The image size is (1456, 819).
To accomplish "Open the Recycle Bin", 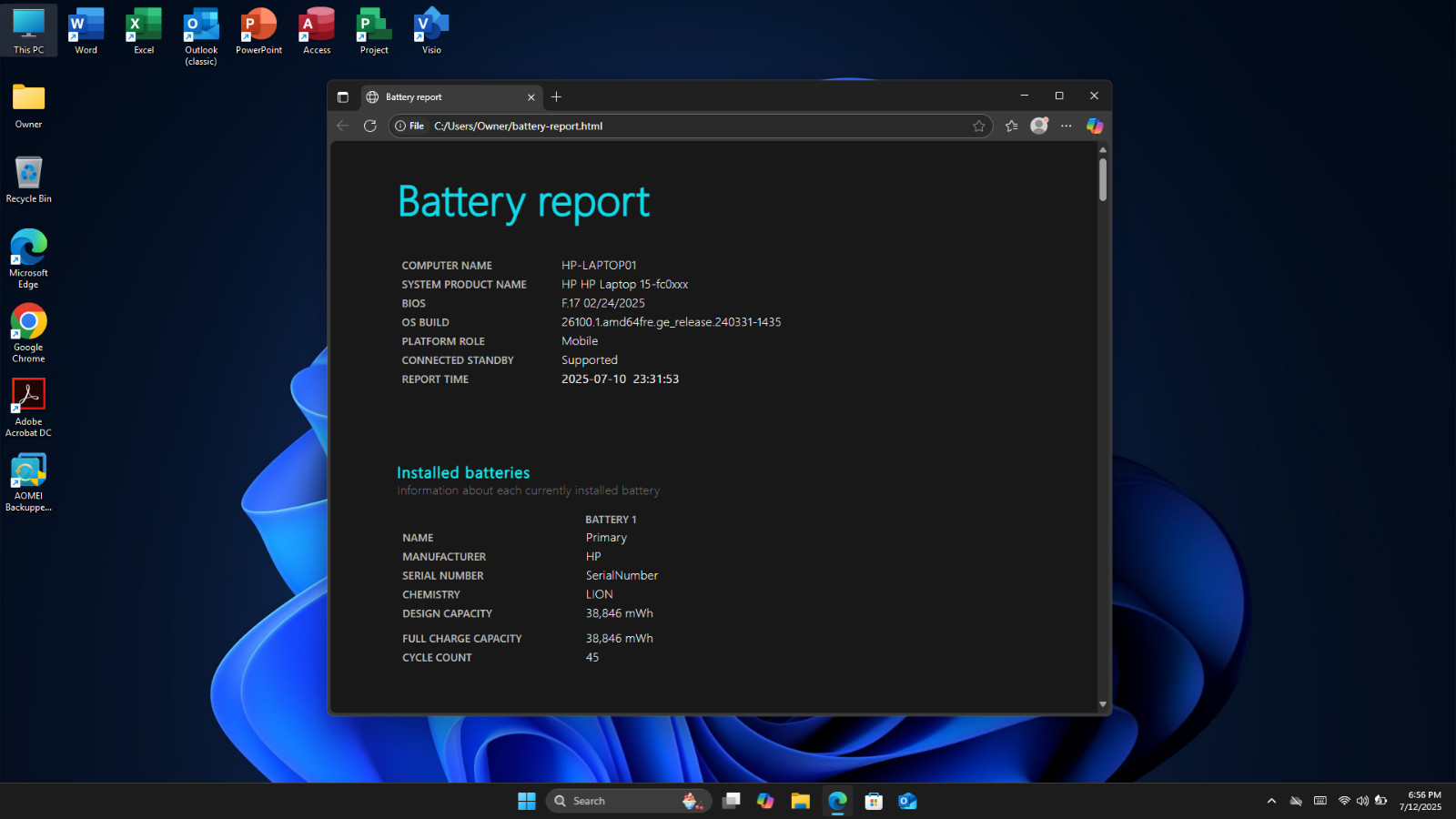I will pos(28,179).
